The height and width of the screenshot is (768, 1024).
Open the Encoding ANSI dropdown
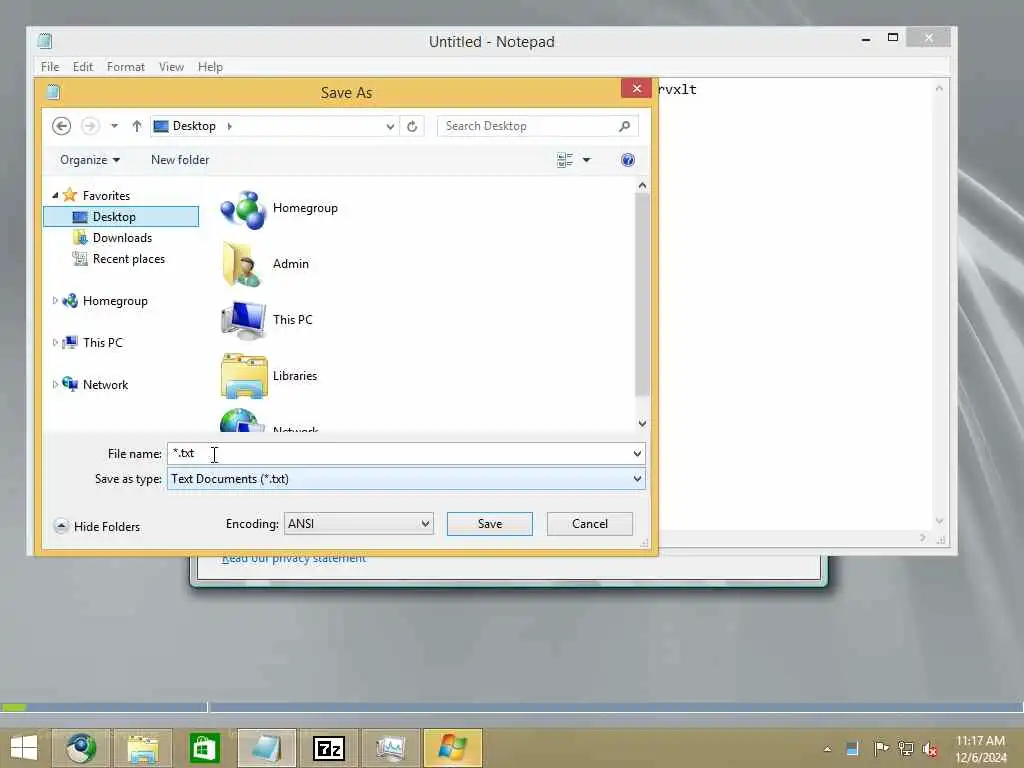[359, 524]
